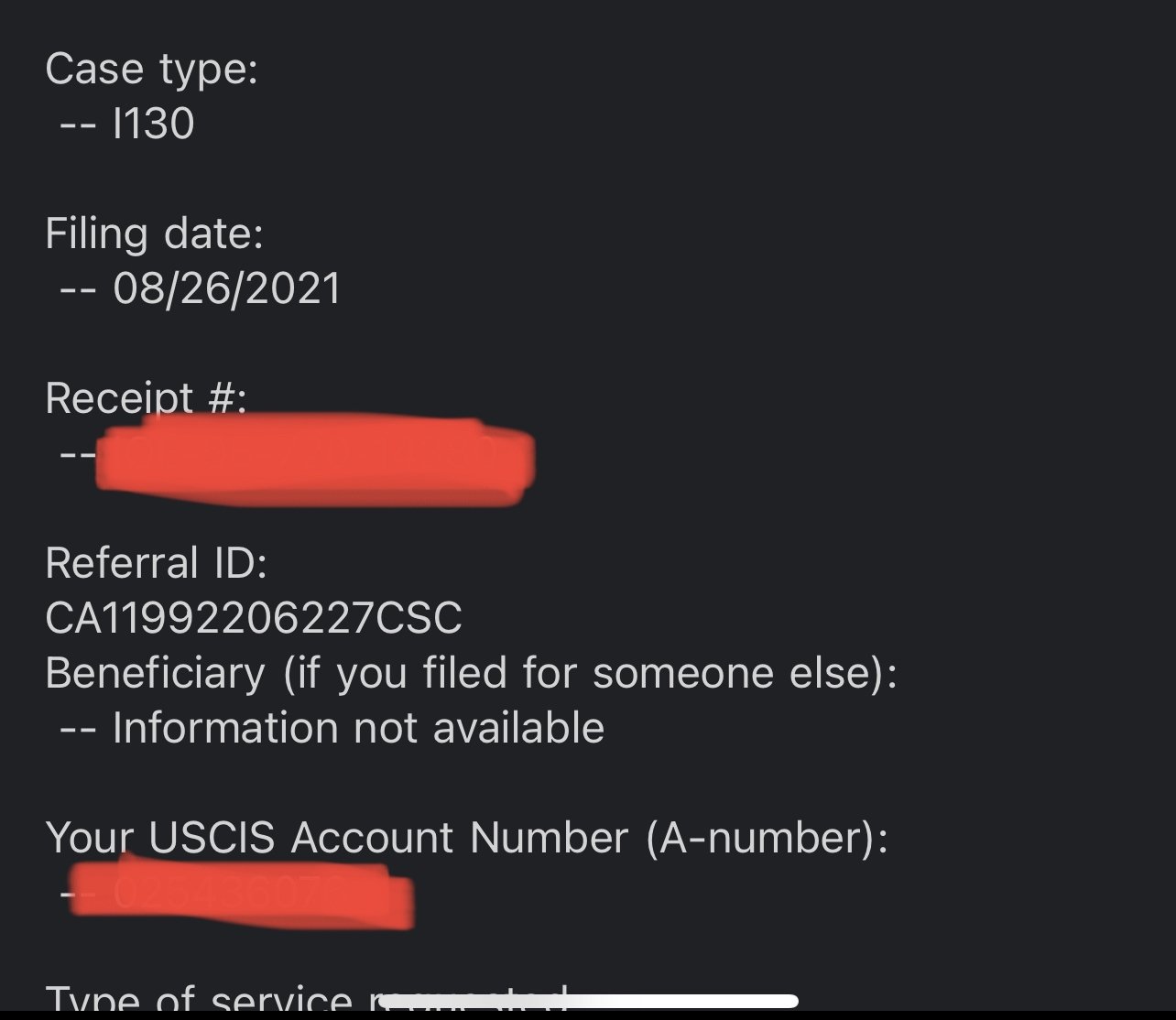Select the I130 case type value
The height and width of the screenshot is (1020, 1176).
pyautogui.click(x=153, y=124)
